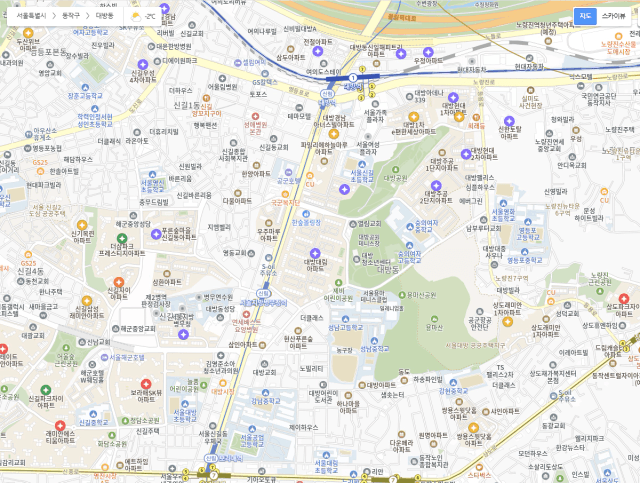
Task: Click the 신길자이아파트 orange-red marker
Action: pos(119,282)
